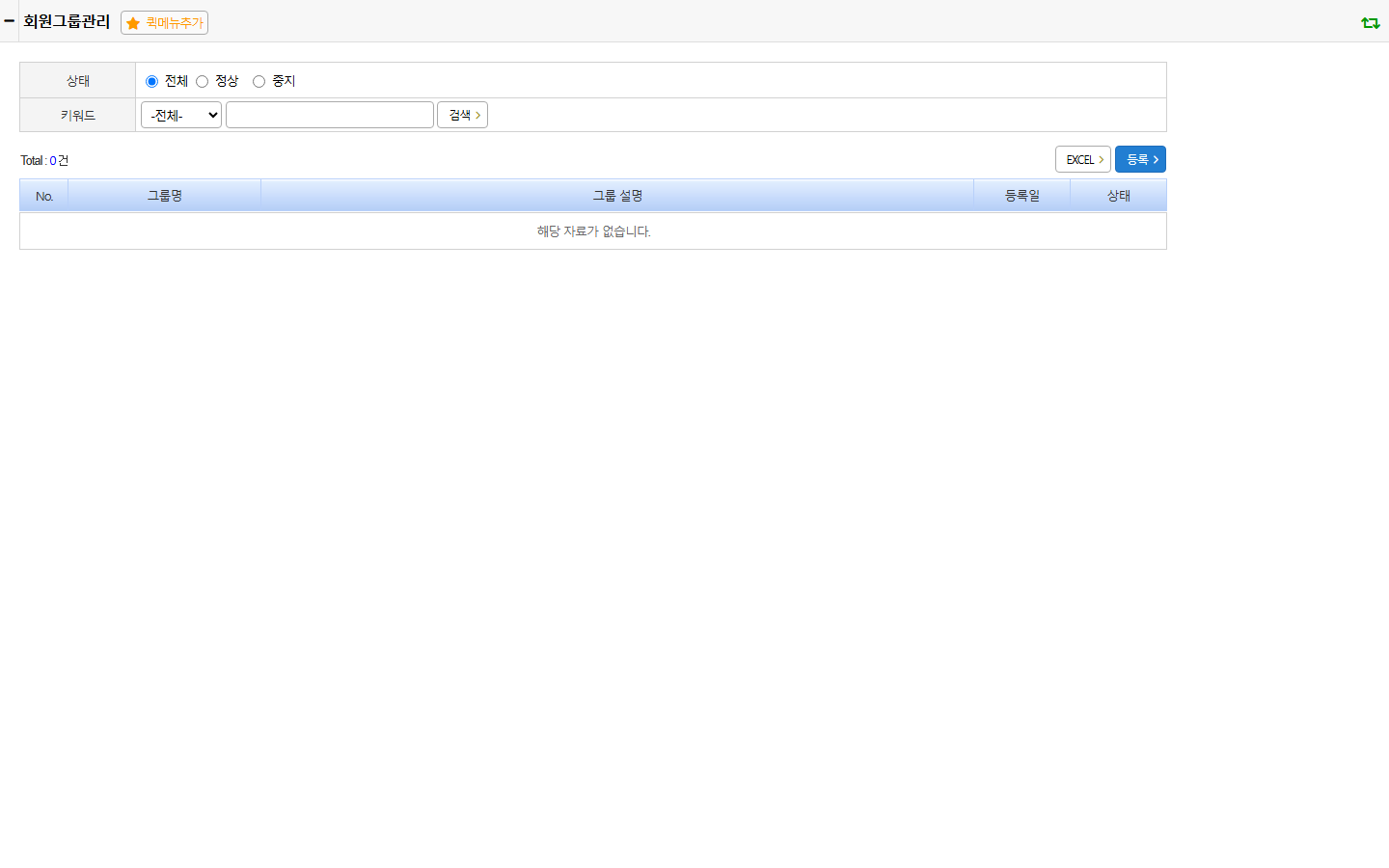Click the green refresh icon
The height and width of the screenshot is (868, 1389).
click(1370, 22)
